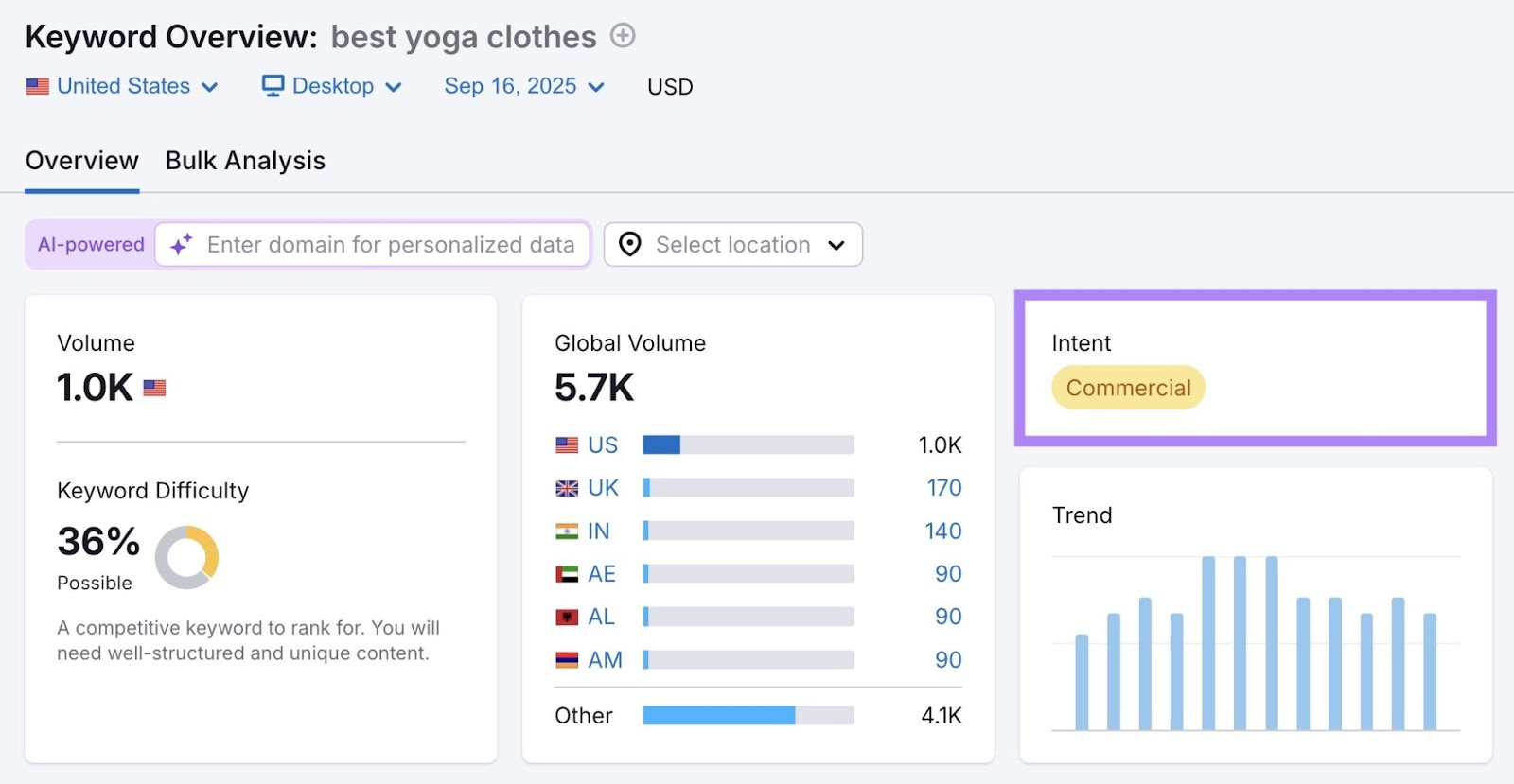Select the AE country link

[601, 574]
